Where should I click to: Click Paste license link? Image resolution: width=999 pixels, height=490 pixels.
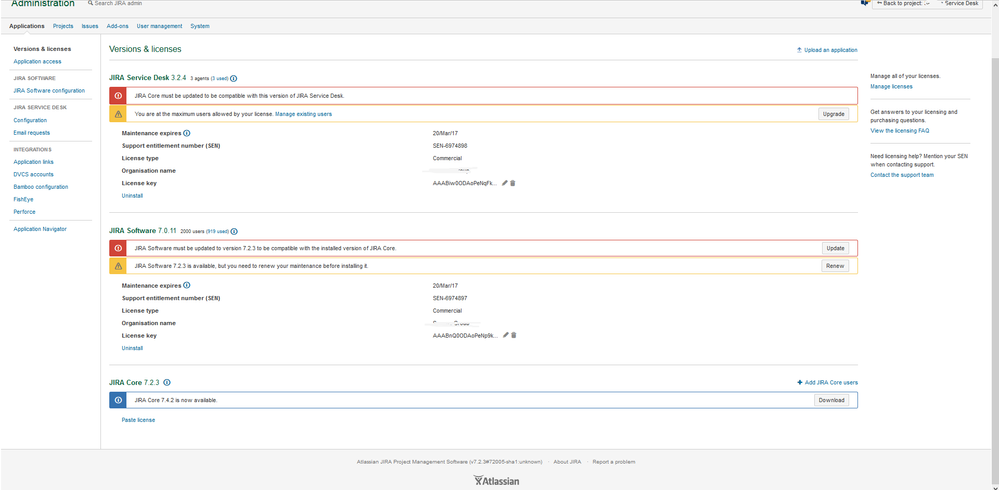click(x=138, y=420)
